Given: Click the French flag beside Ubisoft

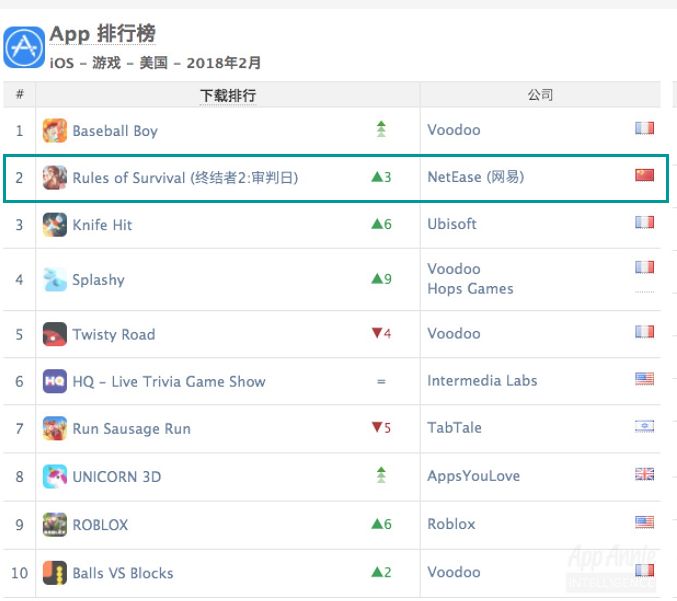Looking at the screenshot, I should click(x=644, y=222).
